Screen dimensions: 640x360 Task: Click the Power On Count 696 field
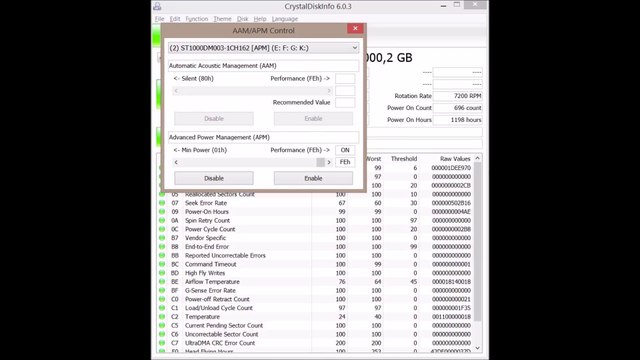(x=458, y=108)
